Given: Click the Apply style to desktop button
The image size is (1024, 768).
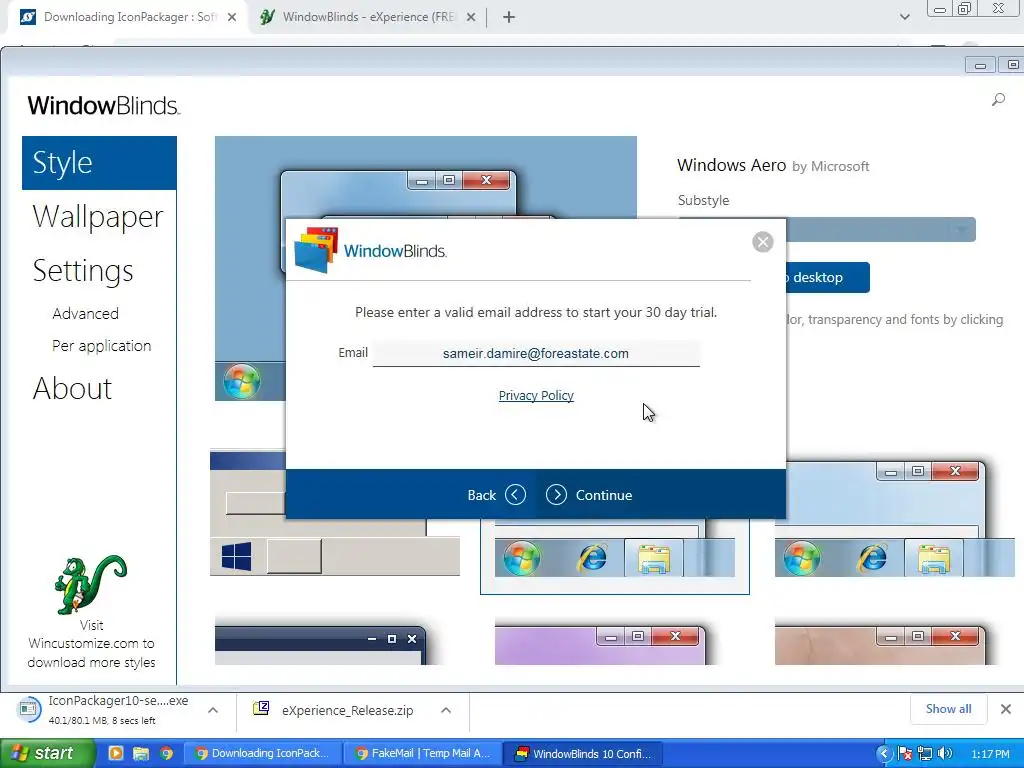Looking at the screenshot, I should pos(827,278).
